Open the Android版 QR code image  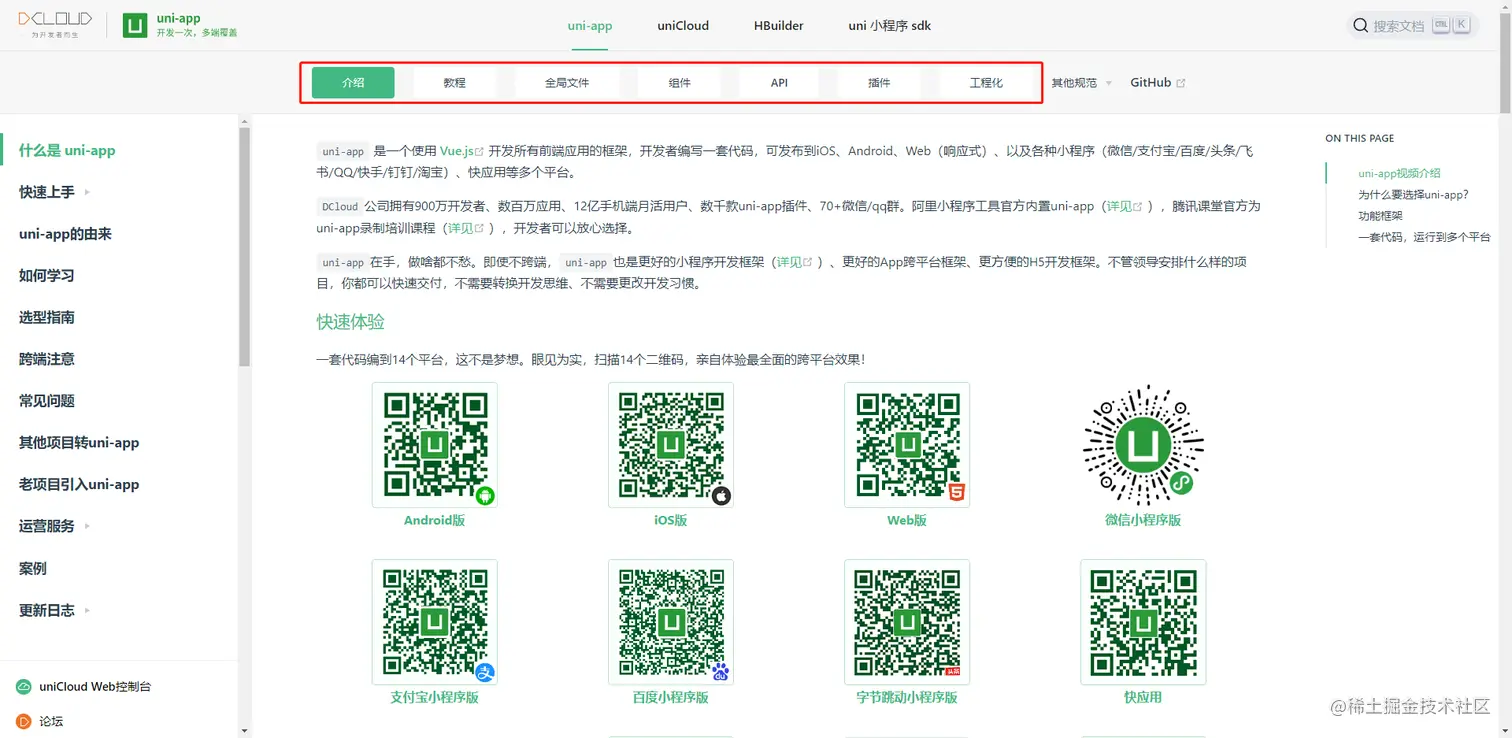(434, 445)
